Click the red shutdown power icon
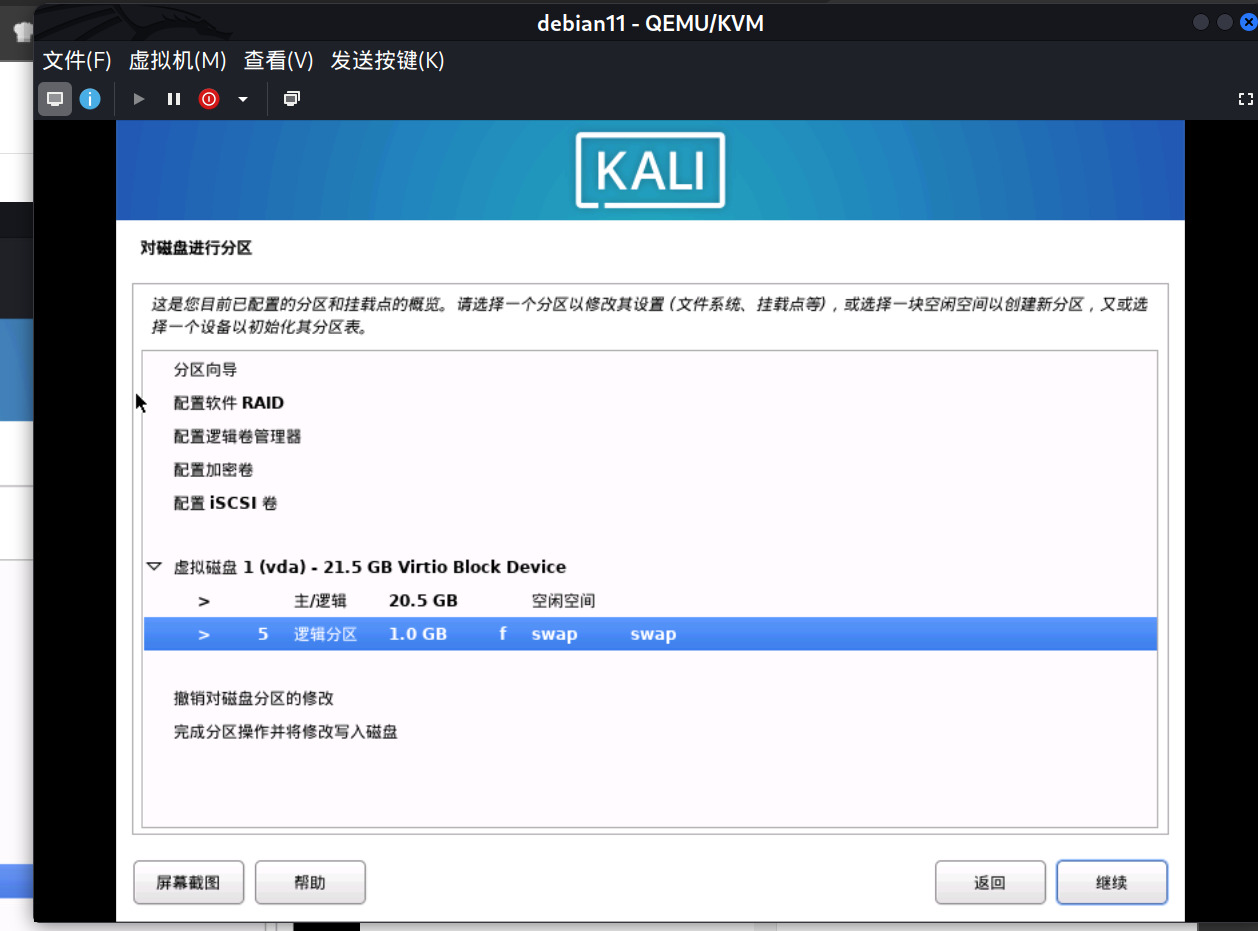Image resolution: width=1258 pixels, height=931 pixels. [209, 99]
